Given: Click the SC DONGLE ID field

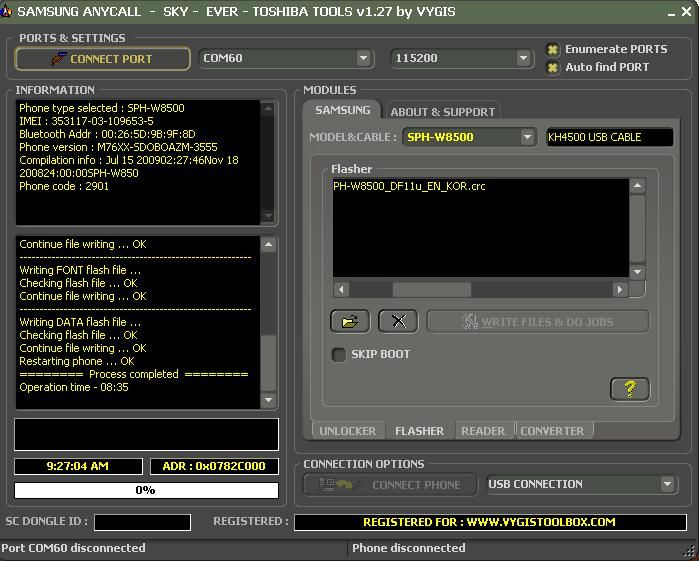Looking at the screenshot, I should coord(142,522).
